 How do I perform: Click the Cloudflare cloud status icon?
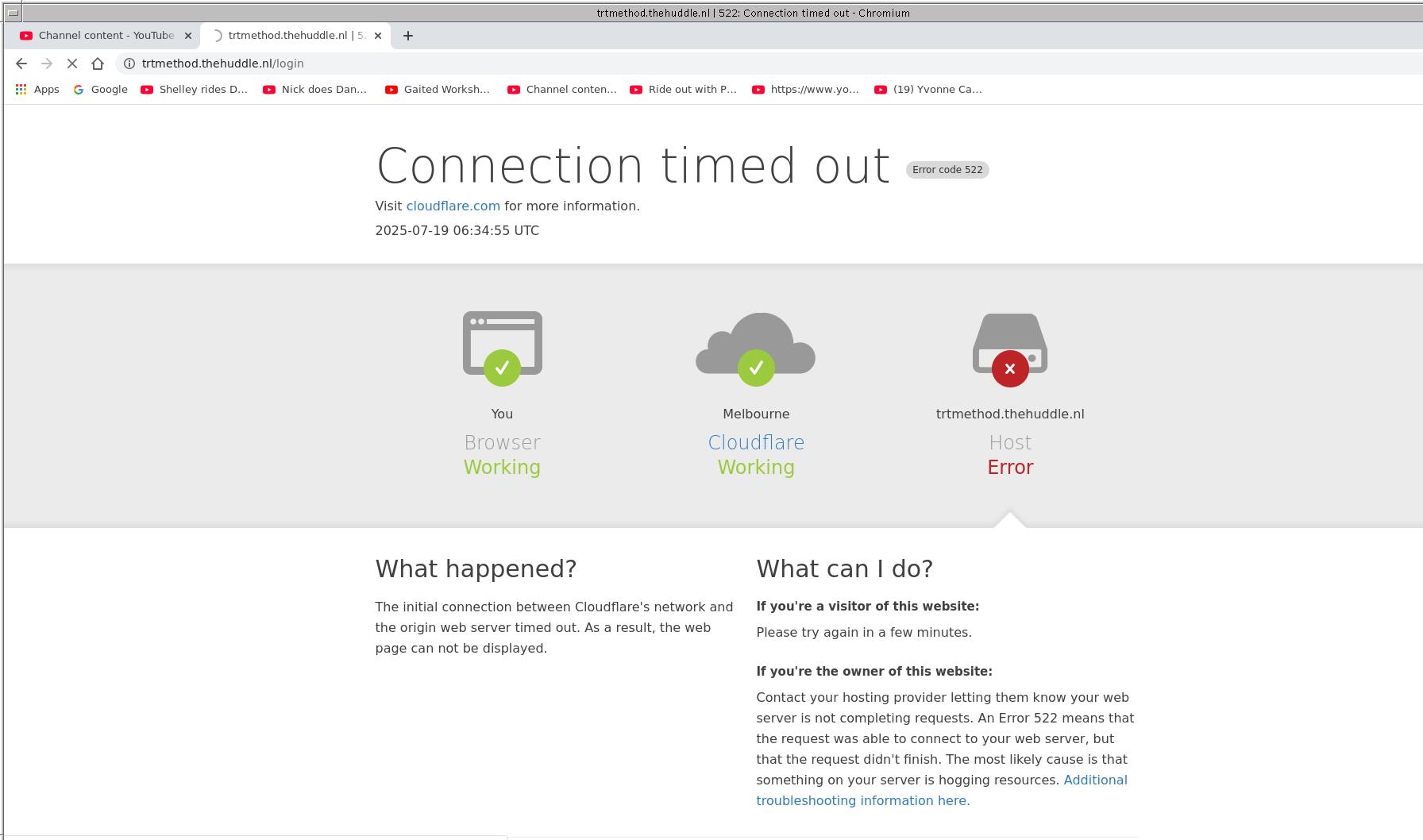click(x=756, y=349)
